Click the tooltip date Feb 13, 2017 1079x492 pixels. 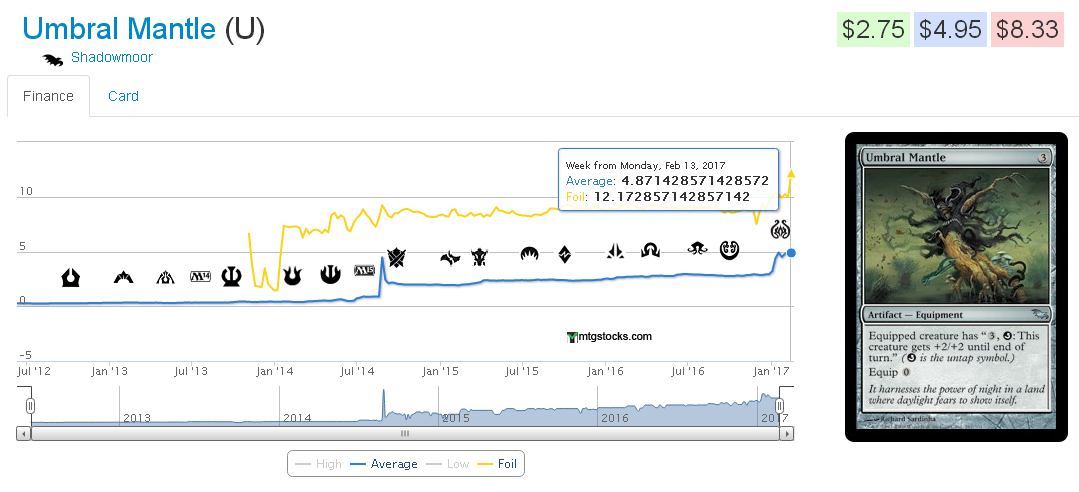692,165
